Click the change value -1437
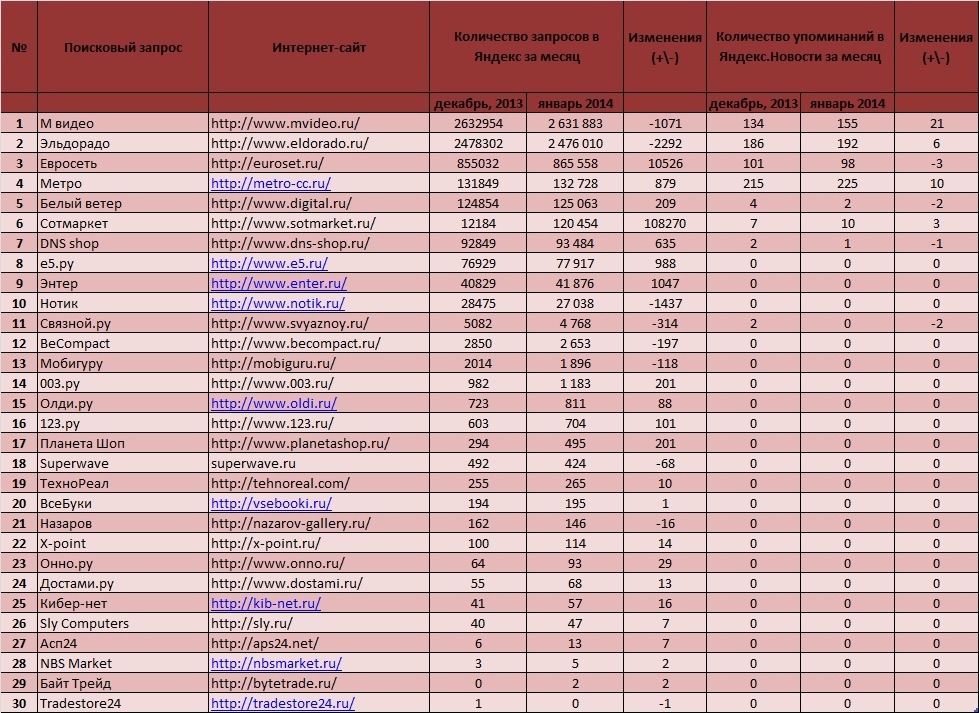Image resolution: width=979 pixels, height=713 pixels. 665,303
